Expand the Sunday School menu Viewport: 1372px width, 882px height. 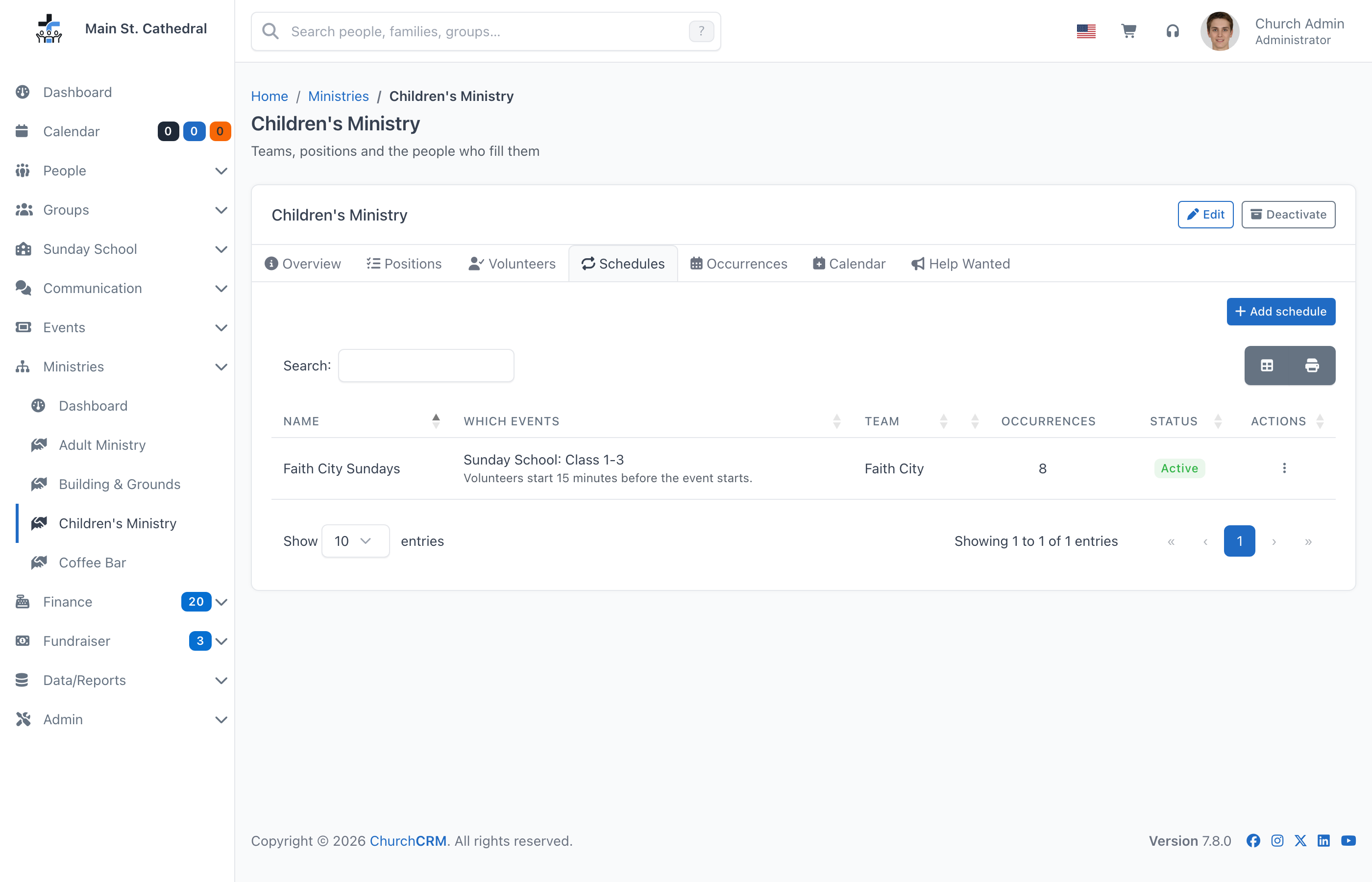pyautogui.click(x=118, y=249)
